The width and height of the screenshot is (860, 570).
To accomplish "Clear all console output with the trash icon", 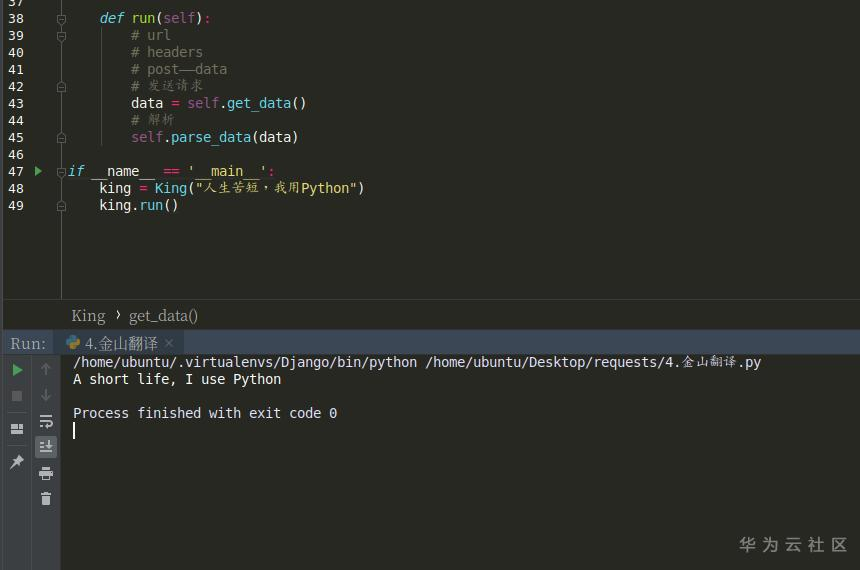I will (x=46, y=499).
